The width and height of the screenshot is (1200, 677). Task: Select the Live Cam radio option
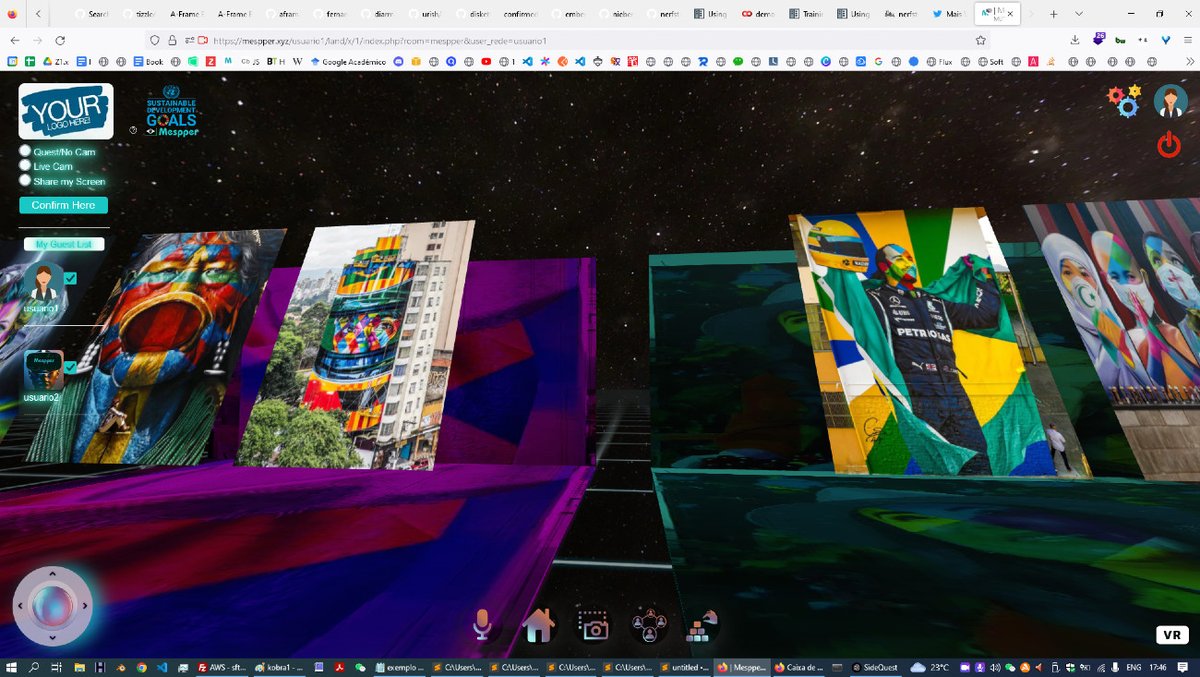[x=25, y=166]
